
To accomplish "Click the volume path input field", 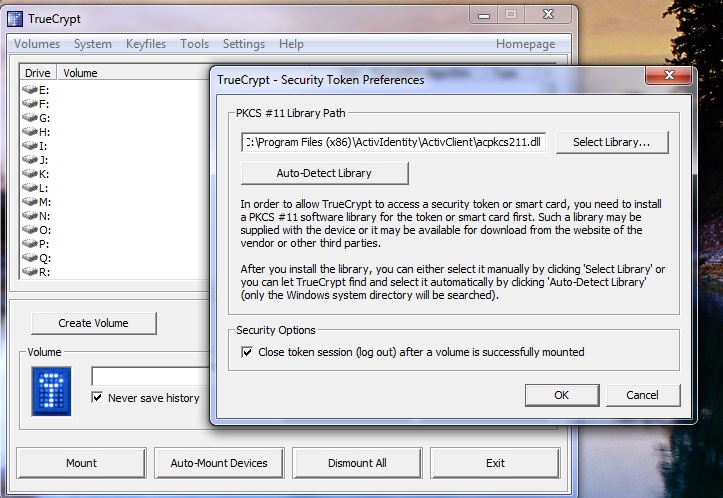I will [x=150, y=376].
